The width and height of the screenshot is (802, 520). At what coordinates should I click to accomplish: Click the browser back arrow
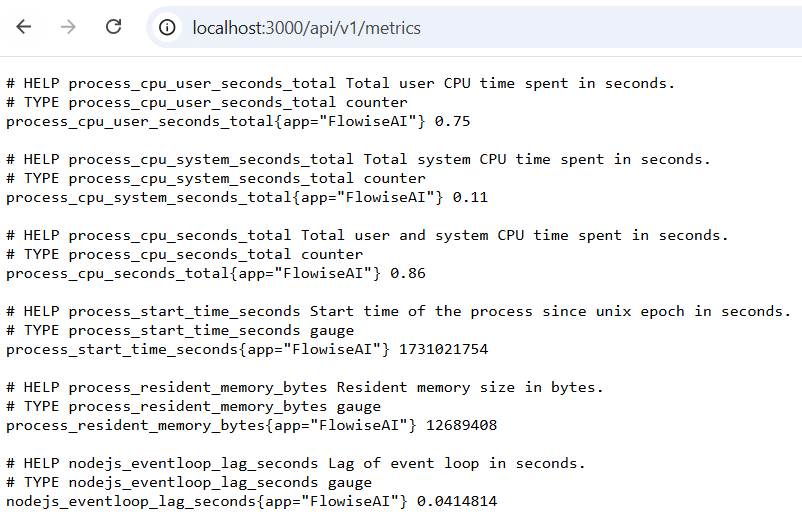[24, 27]
